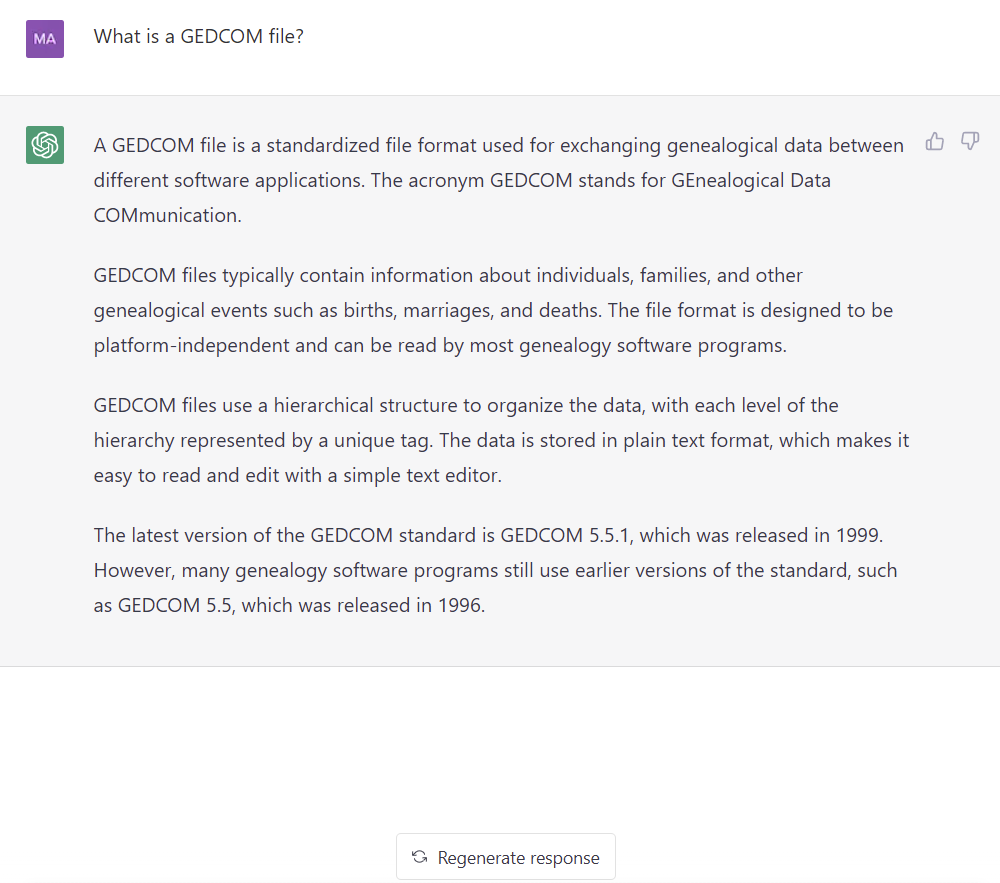Click the green ChatGPT logo avatar
1000x883 pixels.
45,145
